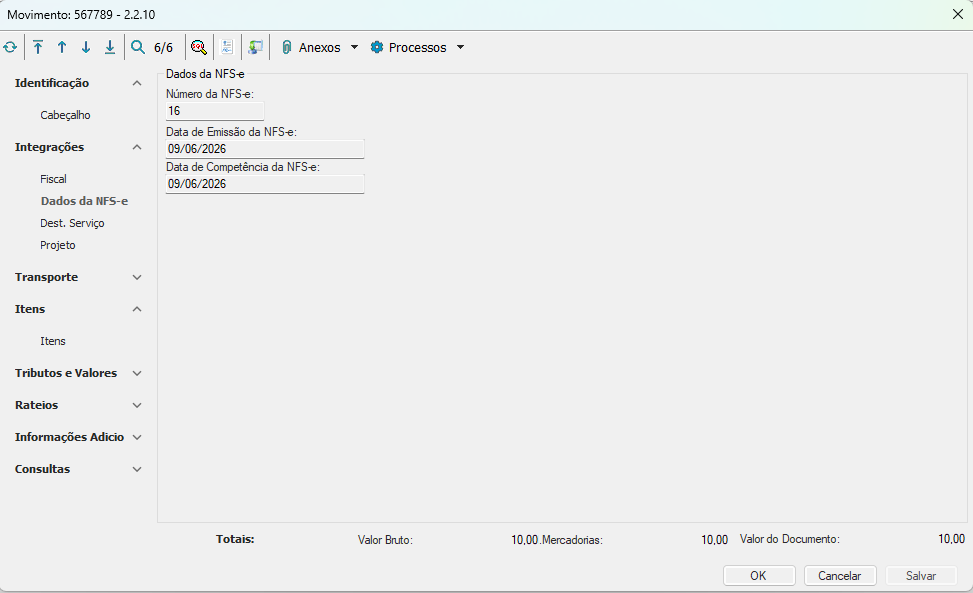973x593 pixels.
Task: Expand the Informações Adicio section chevron
Action: point(137,437)
